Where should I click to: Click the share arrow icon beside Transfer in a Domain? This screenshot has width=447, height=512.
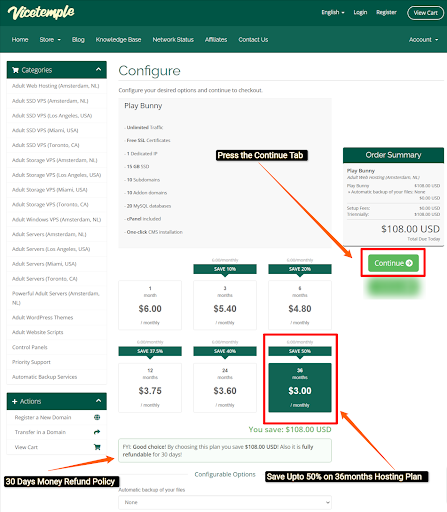pyautogui.click(x=97, y=432)
